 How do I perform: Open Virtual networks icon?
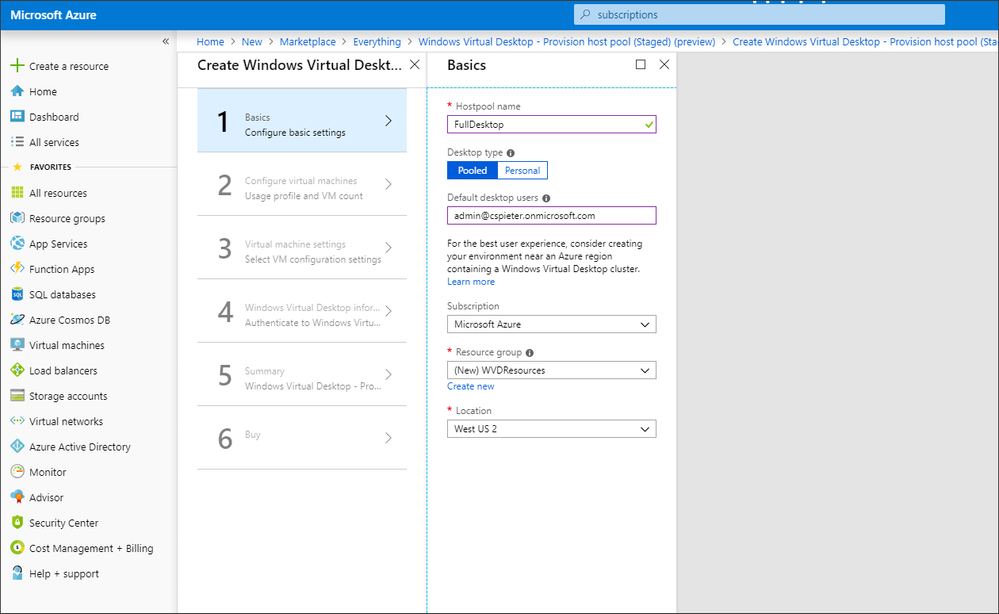17,421
